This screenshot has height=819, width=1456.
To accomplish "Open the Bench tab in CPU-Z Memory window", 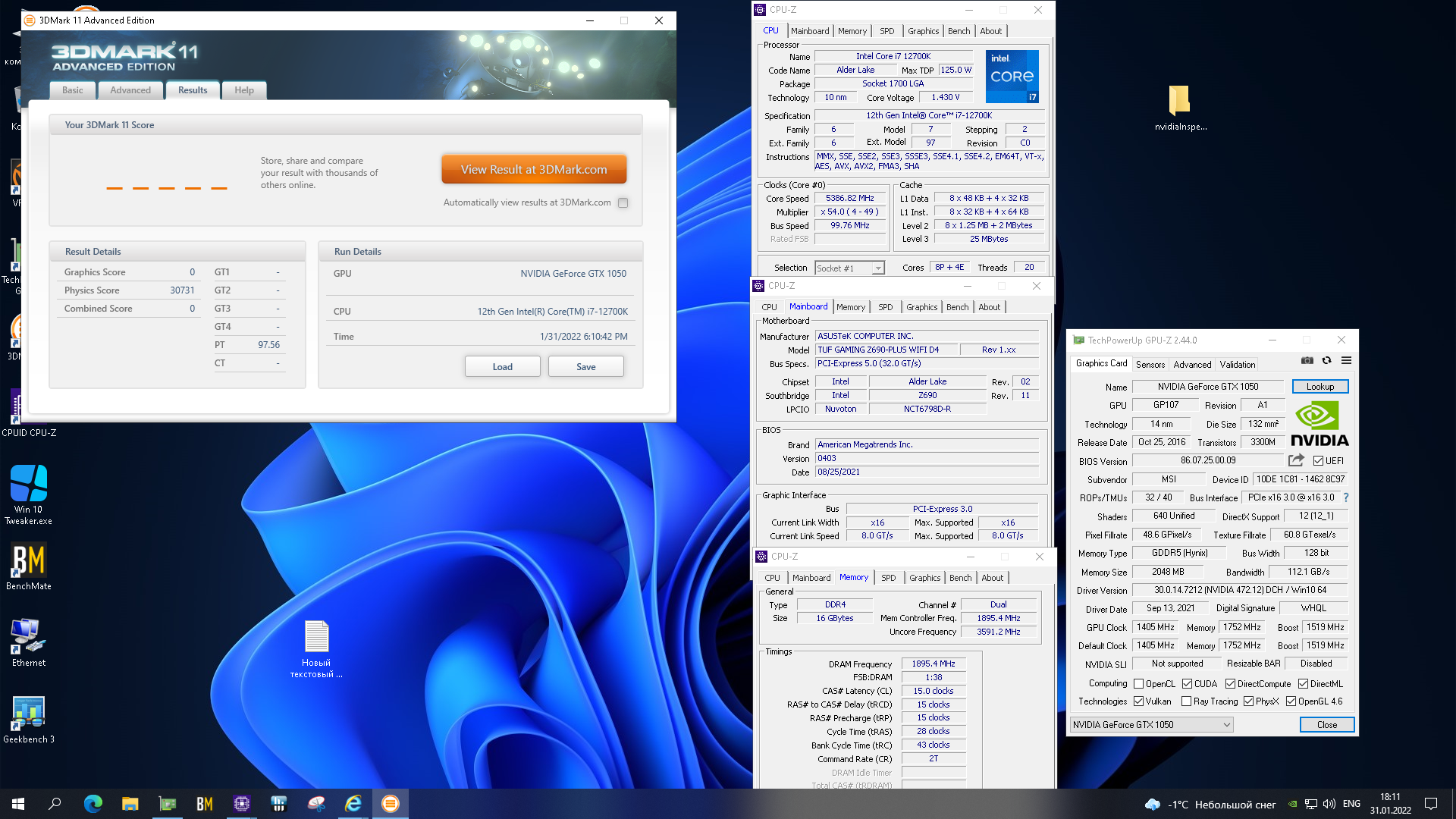I will tap(960, 578).
